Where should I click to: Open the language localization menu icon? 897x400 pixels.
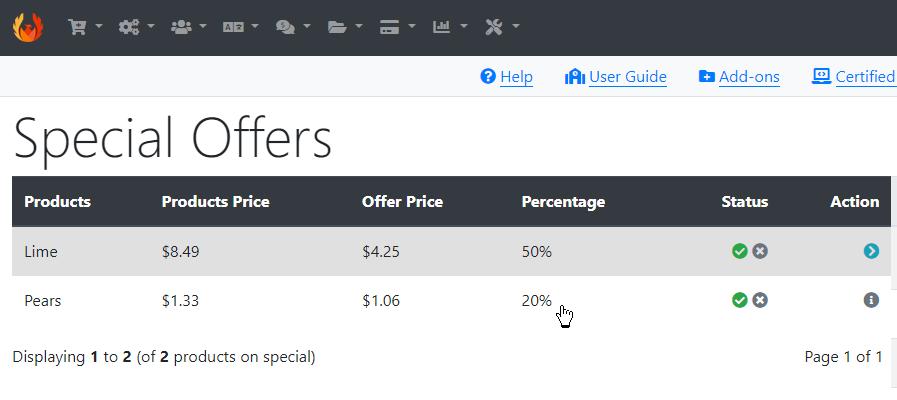[x=240, y=27]
